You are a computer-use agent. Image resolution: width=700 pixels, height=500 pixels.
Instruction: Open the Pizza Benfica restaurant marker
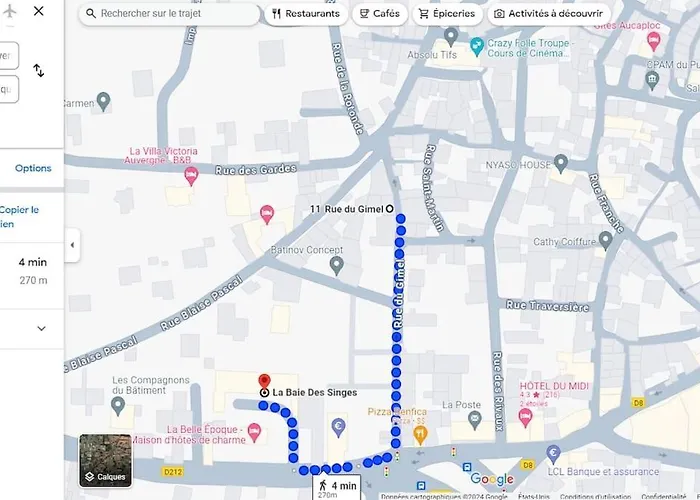(x=421, y=435)
